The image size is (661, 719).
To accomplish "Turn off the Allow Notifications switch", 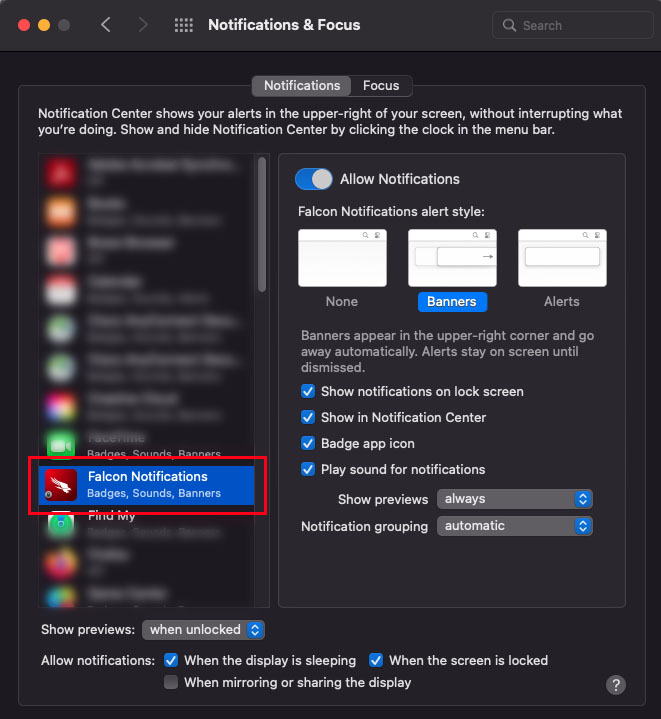I will [314, 179].
